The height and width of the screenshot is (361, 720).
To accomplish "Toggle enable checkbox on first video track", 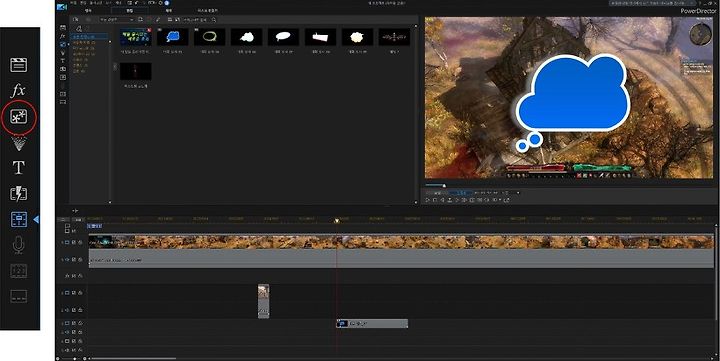I will click(73, 242).
